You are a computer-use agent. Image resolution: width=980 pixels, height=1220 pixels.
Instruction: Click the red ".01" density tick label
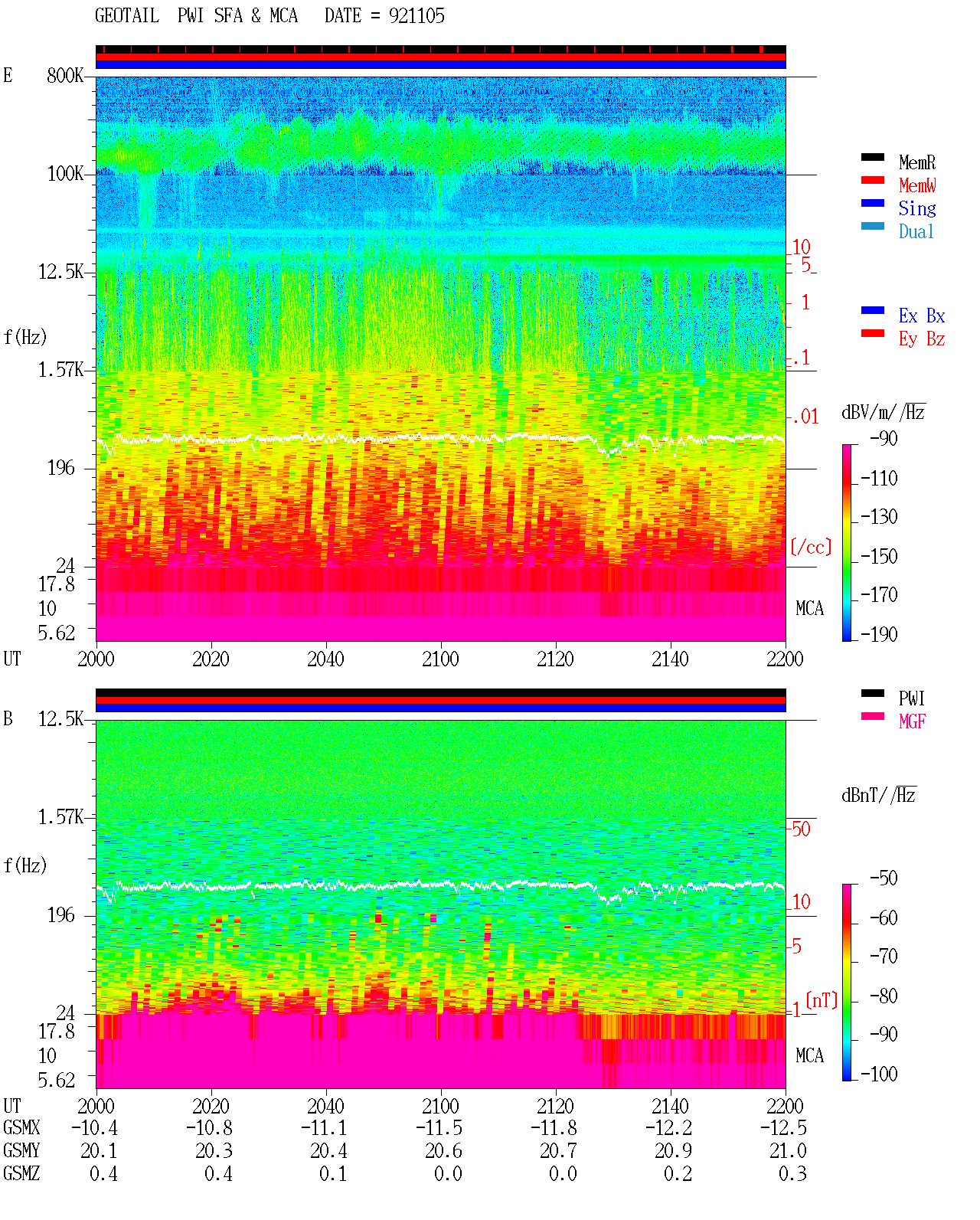(805, 417)
